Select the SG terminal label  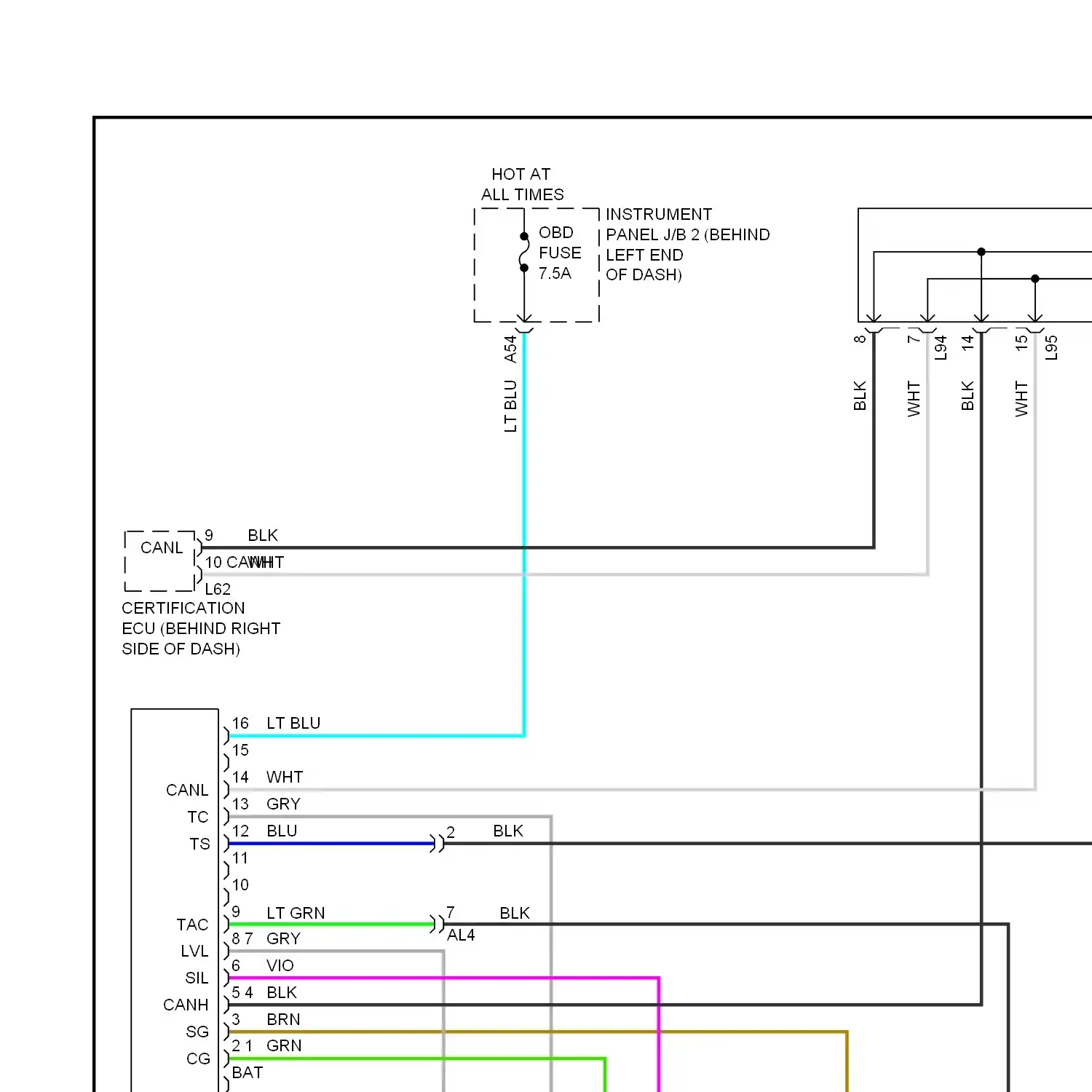197,1032
